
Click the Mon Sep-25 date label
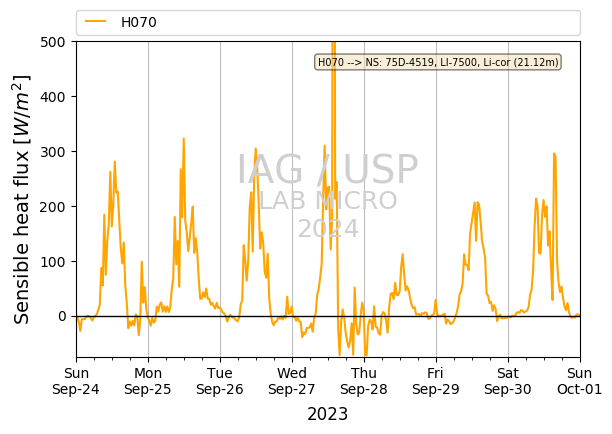(x=148, y=381)
